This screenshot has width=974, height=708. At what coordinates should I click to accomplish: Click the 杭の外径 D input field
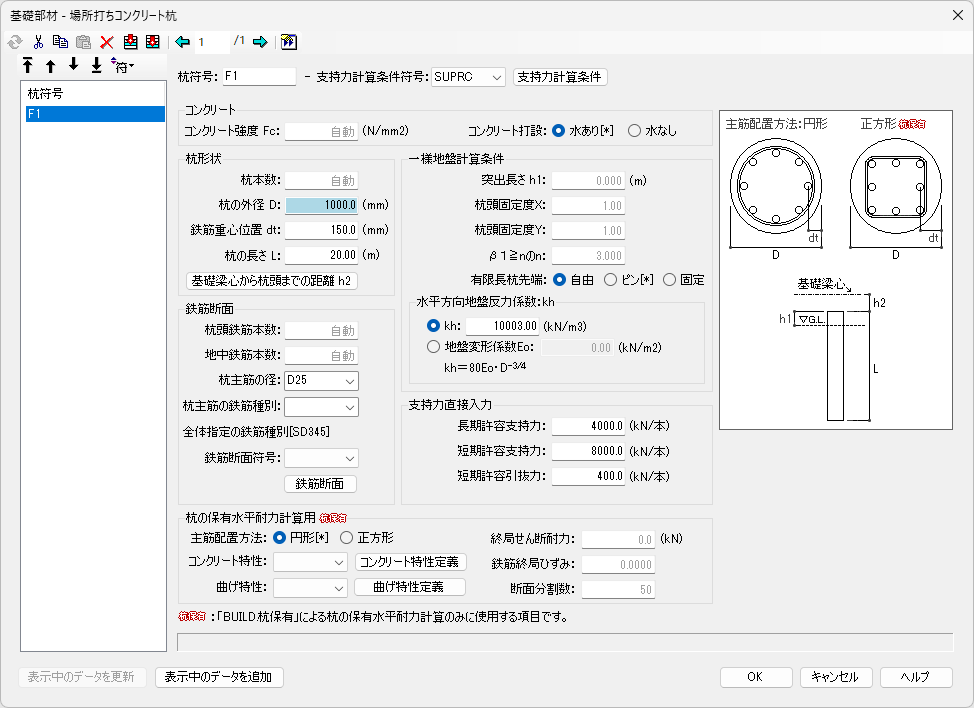(322, 205)
